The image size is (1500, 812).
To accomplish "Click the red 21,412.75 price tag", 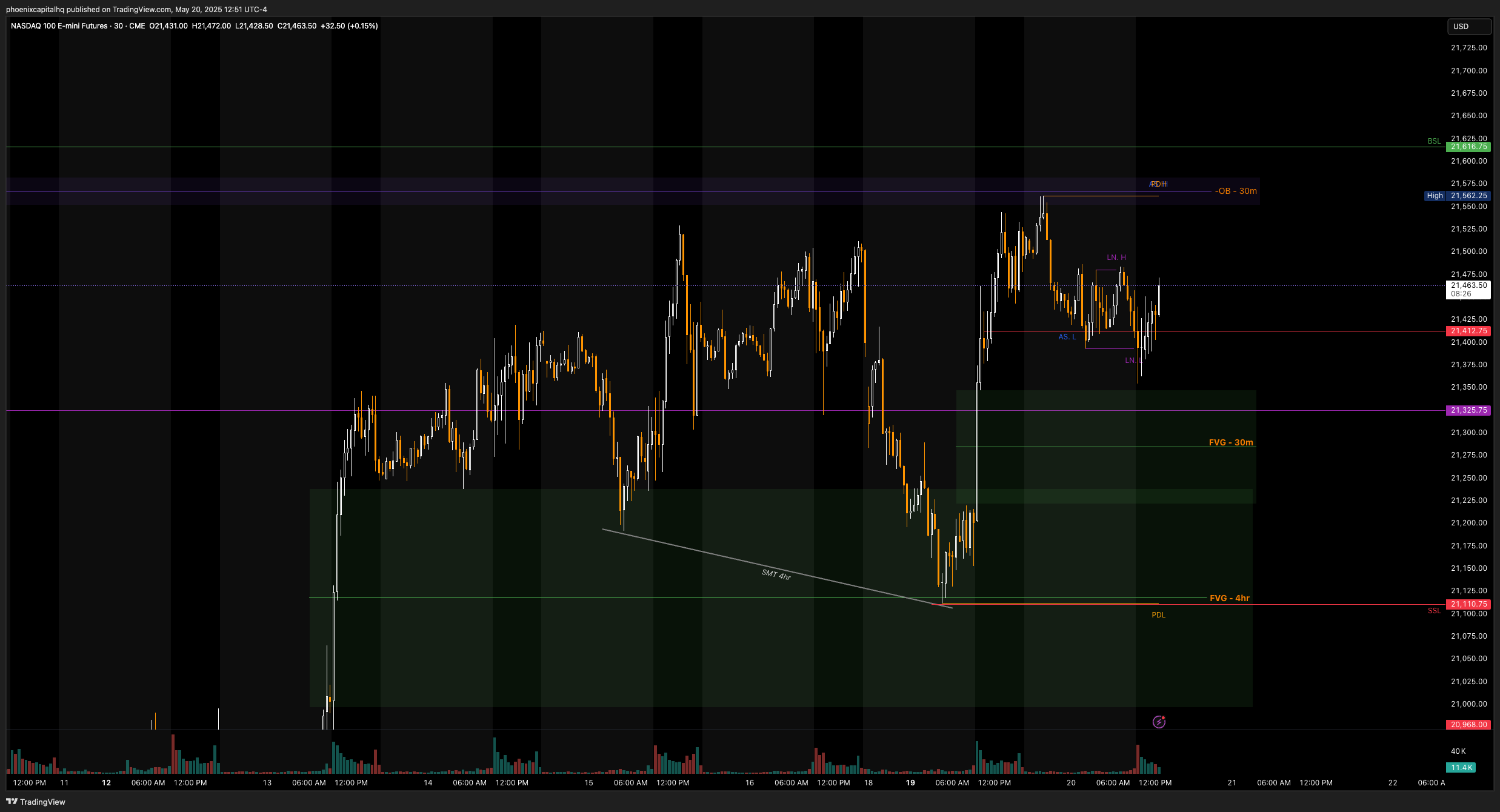I will click(1467, 331).
